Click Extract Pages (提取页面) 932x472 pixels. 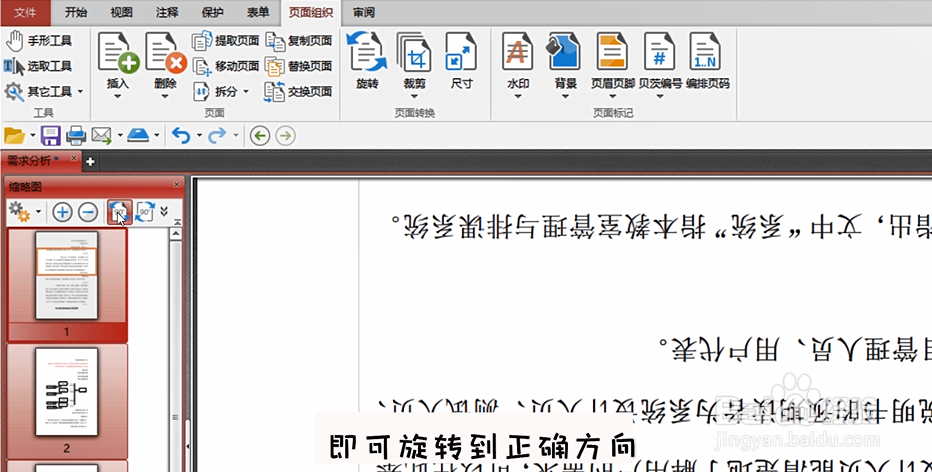coord(225,41)
